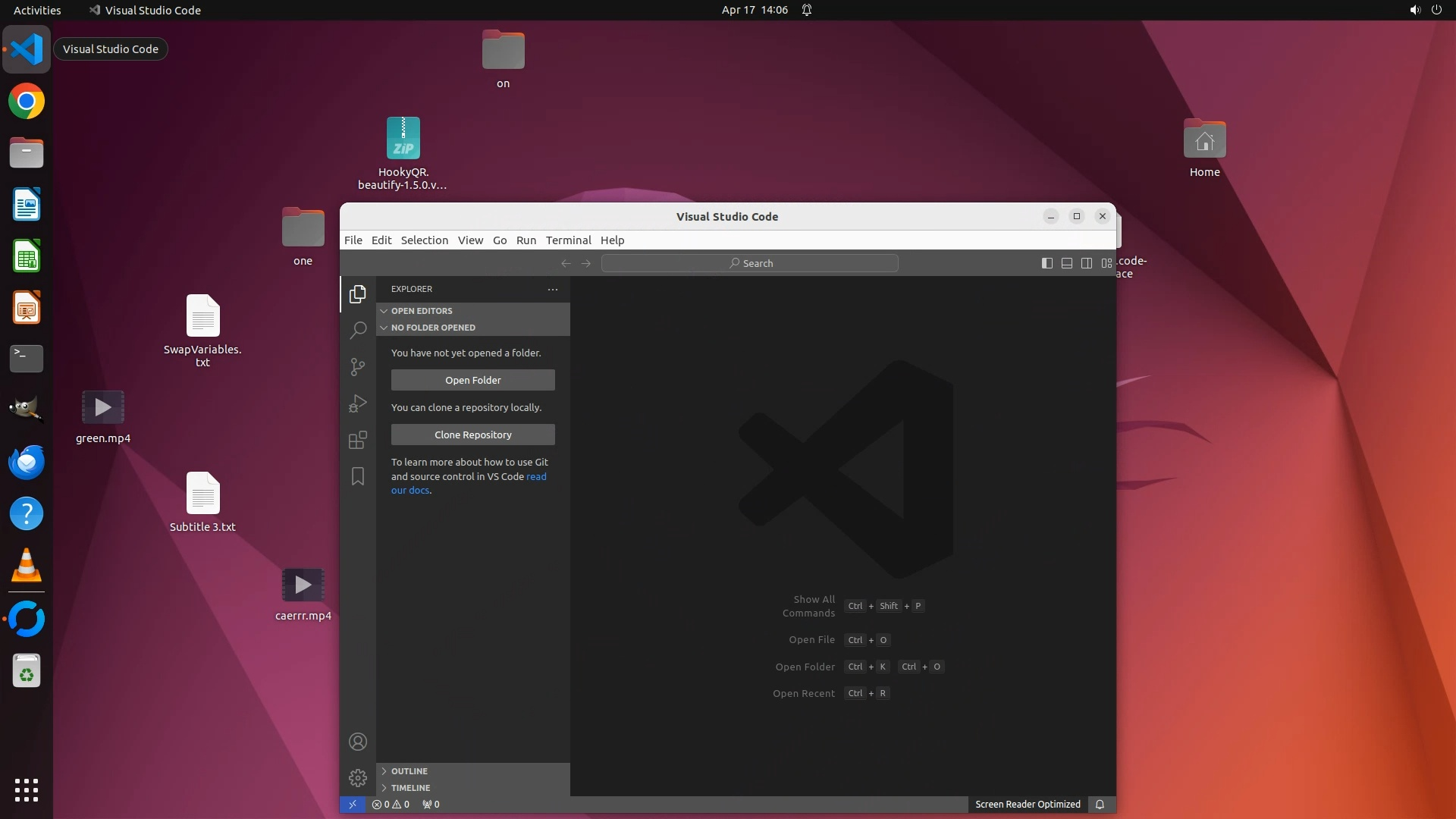Open the Bookmarks view icon

[x=358, y=476]
